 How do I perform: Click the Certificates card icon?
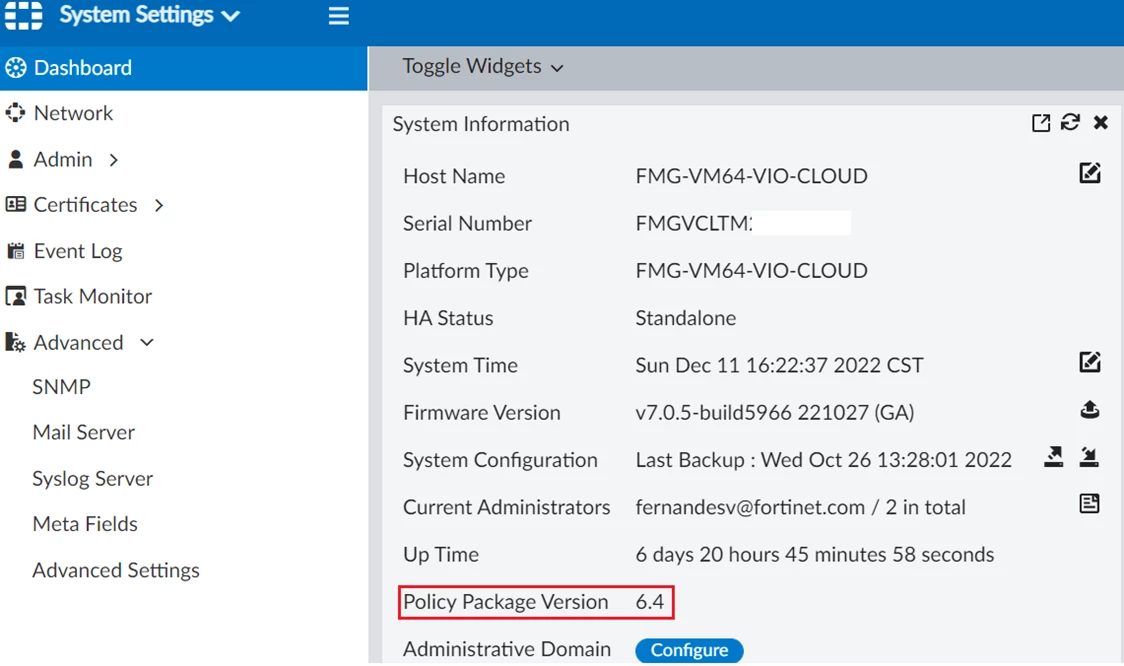coord(15,204)
